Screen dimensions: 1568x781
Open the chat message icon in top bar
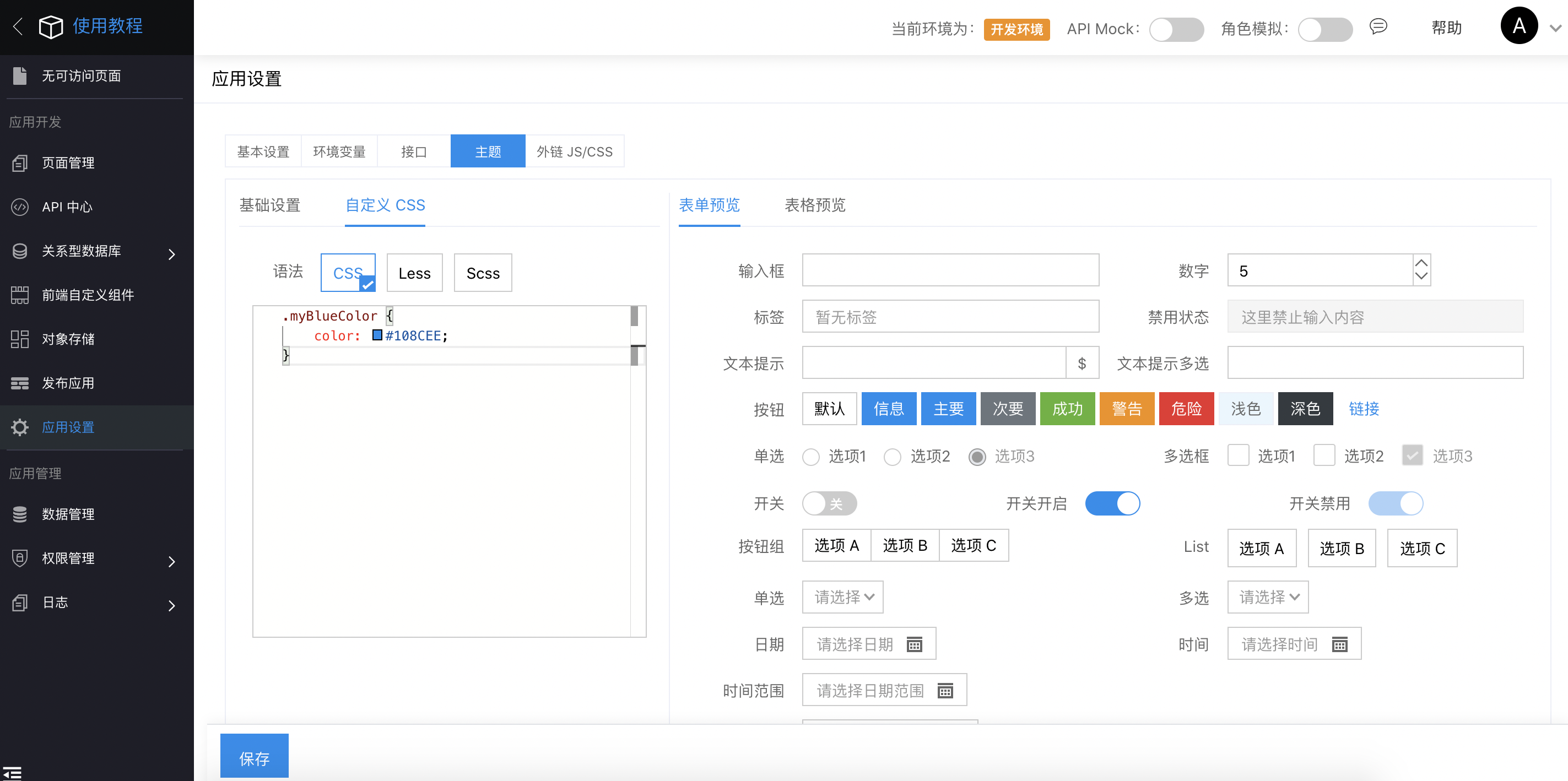coord(1378,26)
